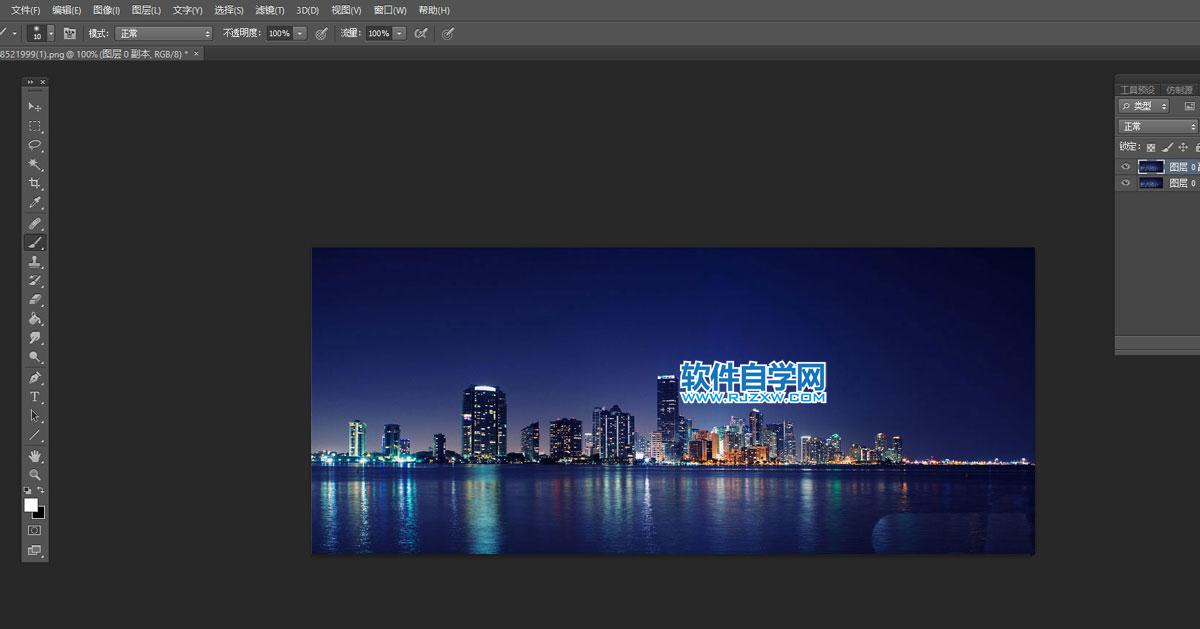Toggle visibility of bottom 图层 0 layer

pos(1126,184)
